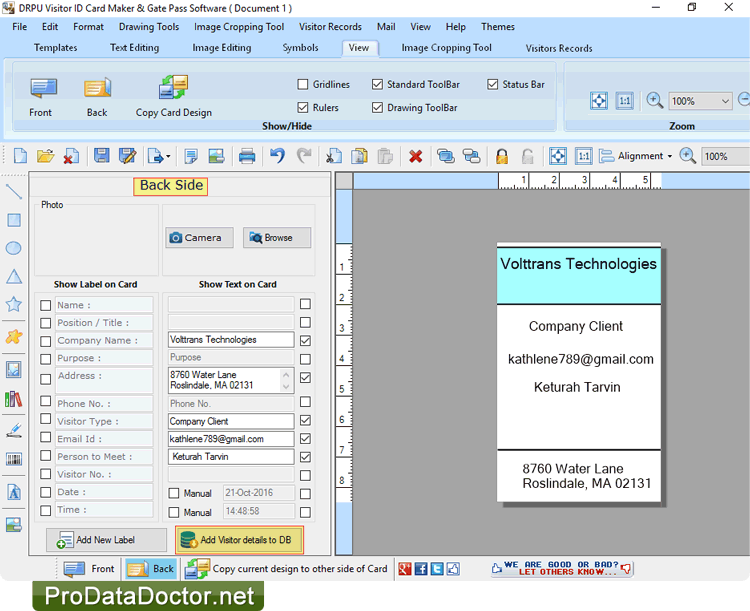Image resolution: width=750 pixels, height=611 pixels.
Task: Select the Line drawing tool
Action: [14, 191]
